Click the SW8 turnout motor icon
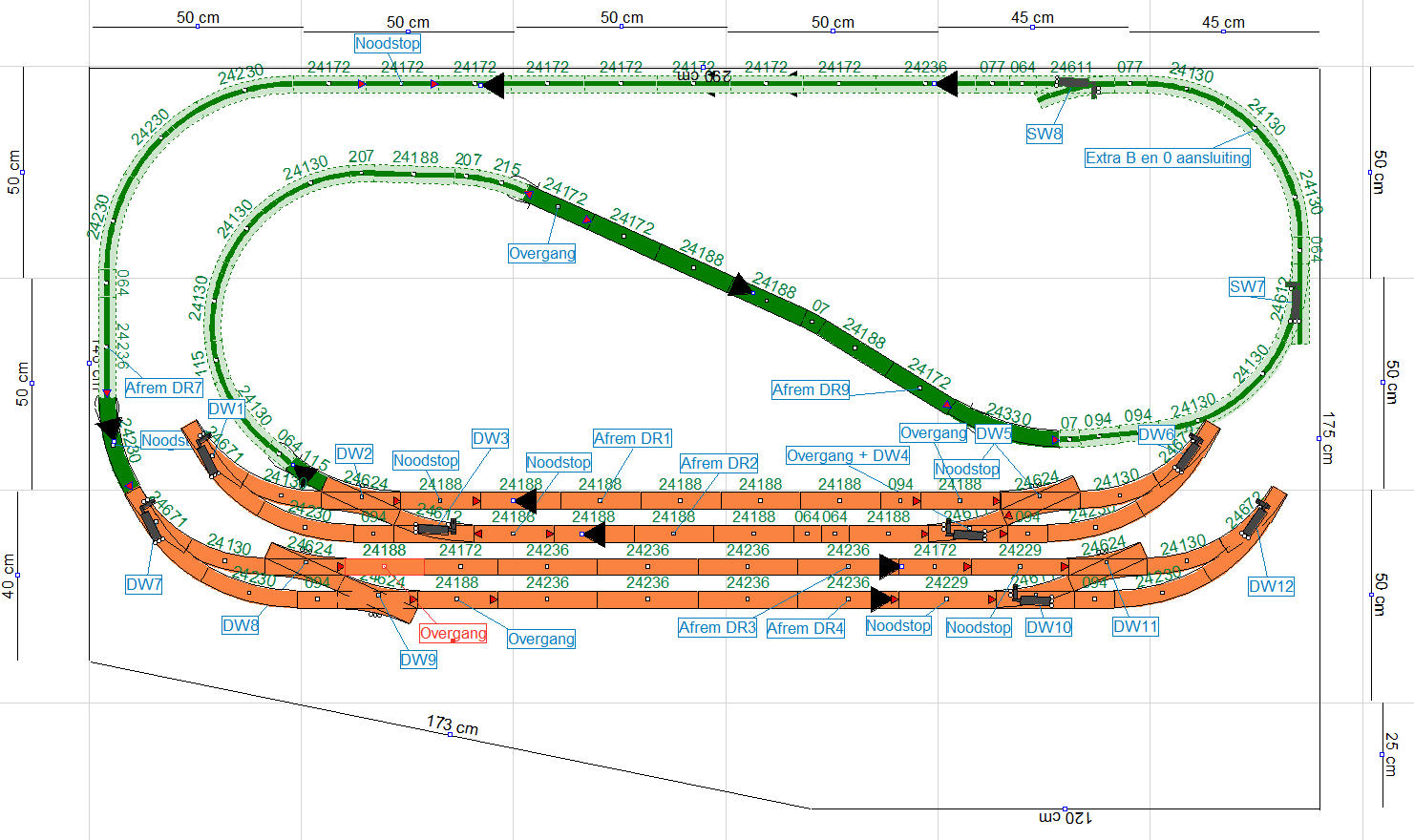The height and width of the screenshot is (840, 1414). tap(1077, 84)
